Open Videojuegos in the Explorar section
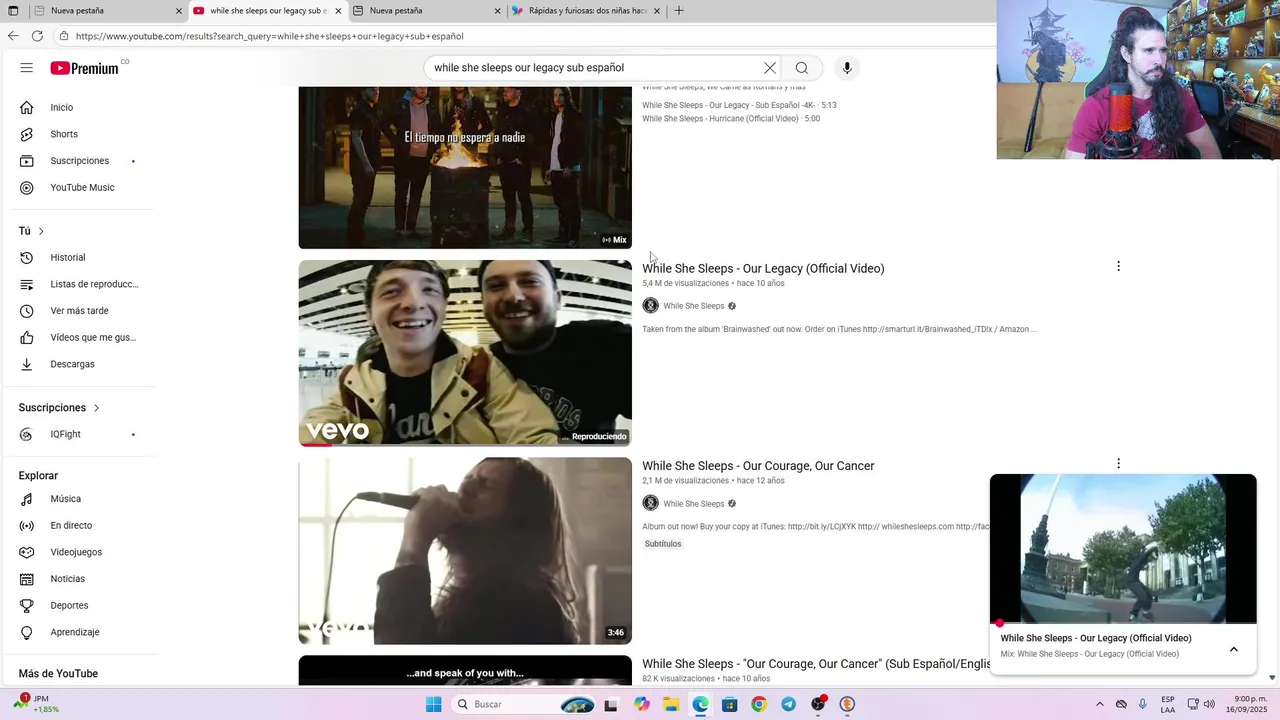The image size is (1280, 720). click(78, 552)
